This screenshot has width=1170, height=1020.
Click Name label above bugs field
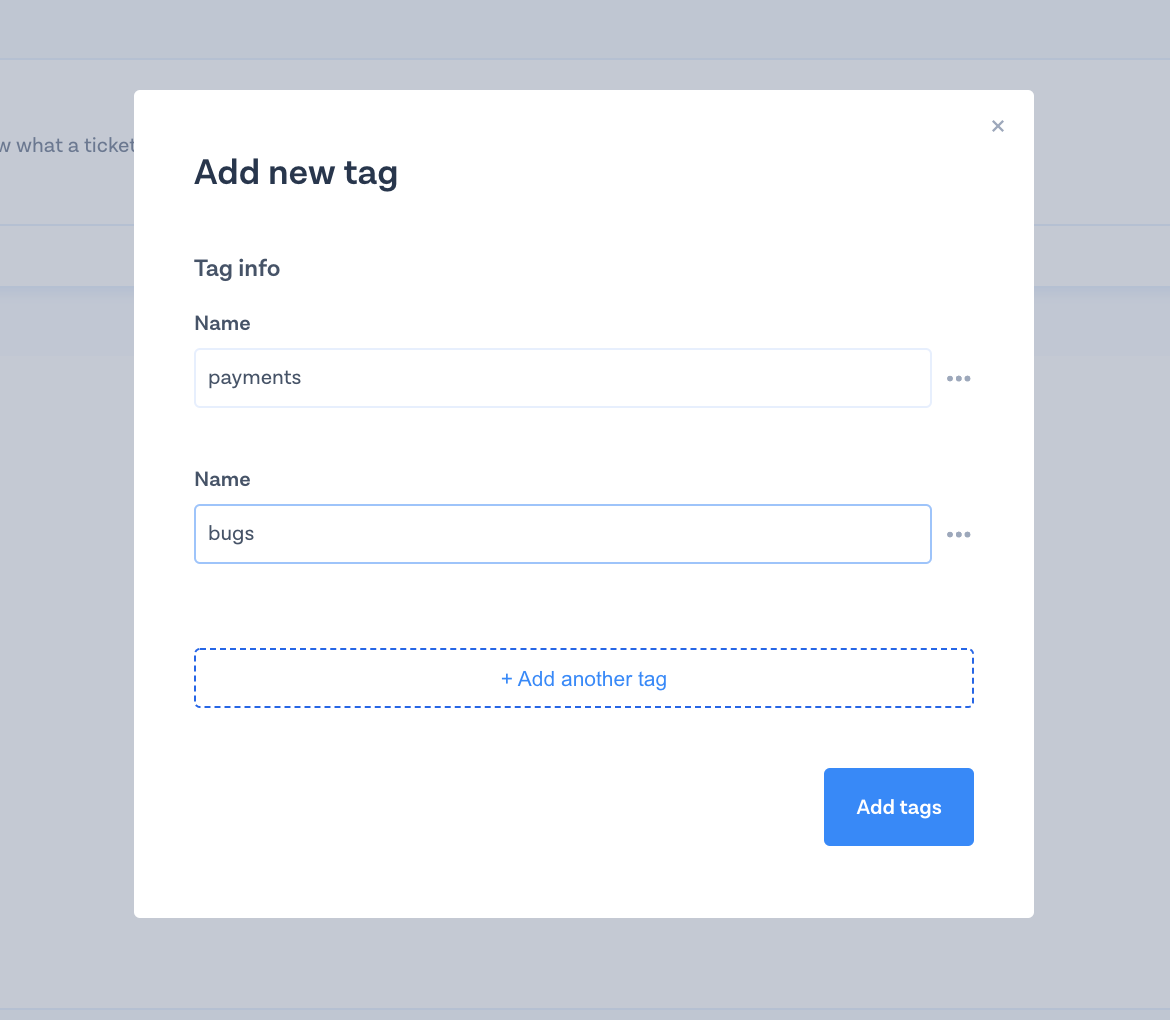(222, 479)
